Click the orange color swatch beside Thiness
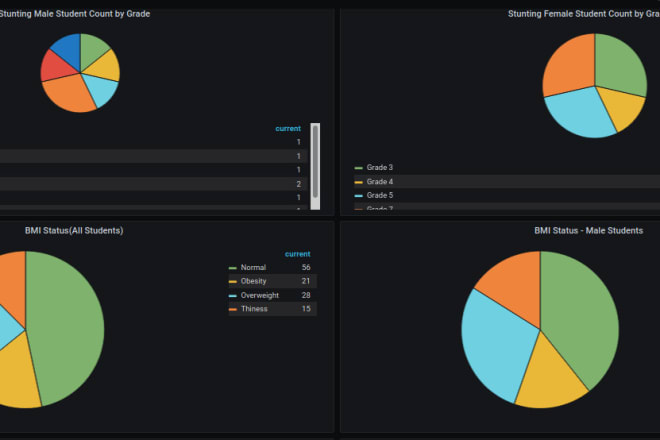Viewport: 660px width, 440px height. tap(233, 309)
